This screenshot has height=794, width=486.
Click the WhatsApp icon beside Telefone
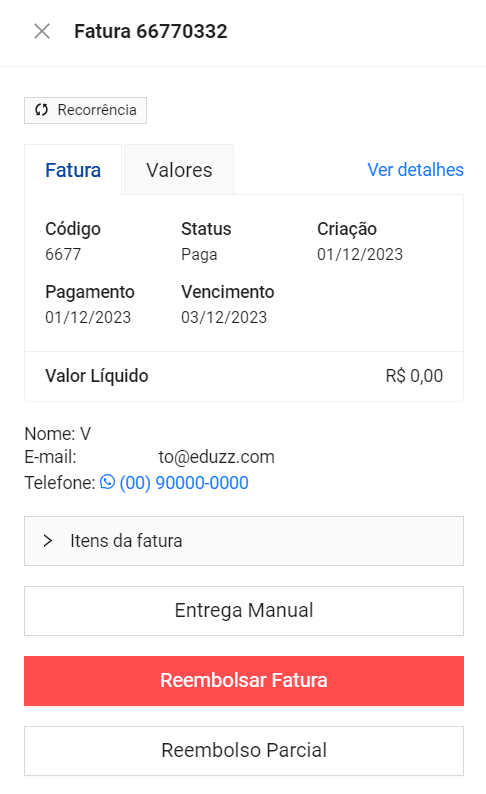107,482
